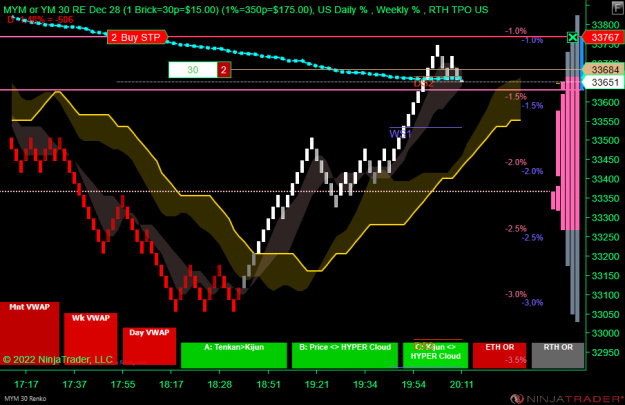625x405 pixels.
Task: Click the 18:28 time axis label
Action: click(x=220, y=385)
